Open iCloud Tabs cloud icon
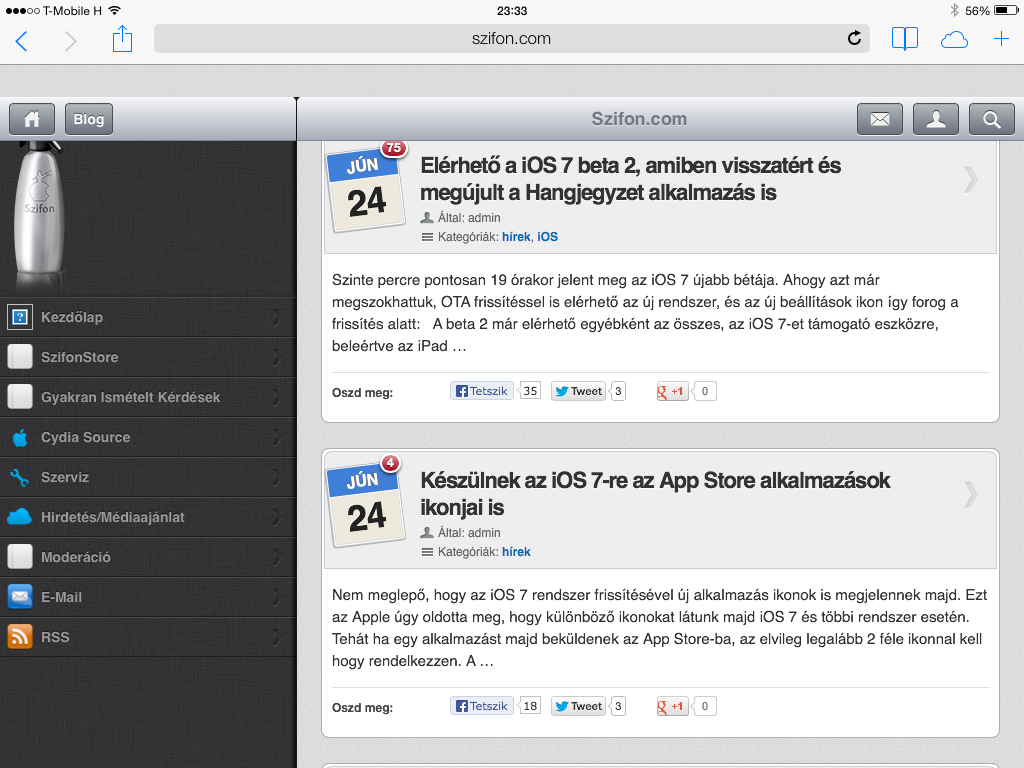The image size is (1024, 768). 954,39
